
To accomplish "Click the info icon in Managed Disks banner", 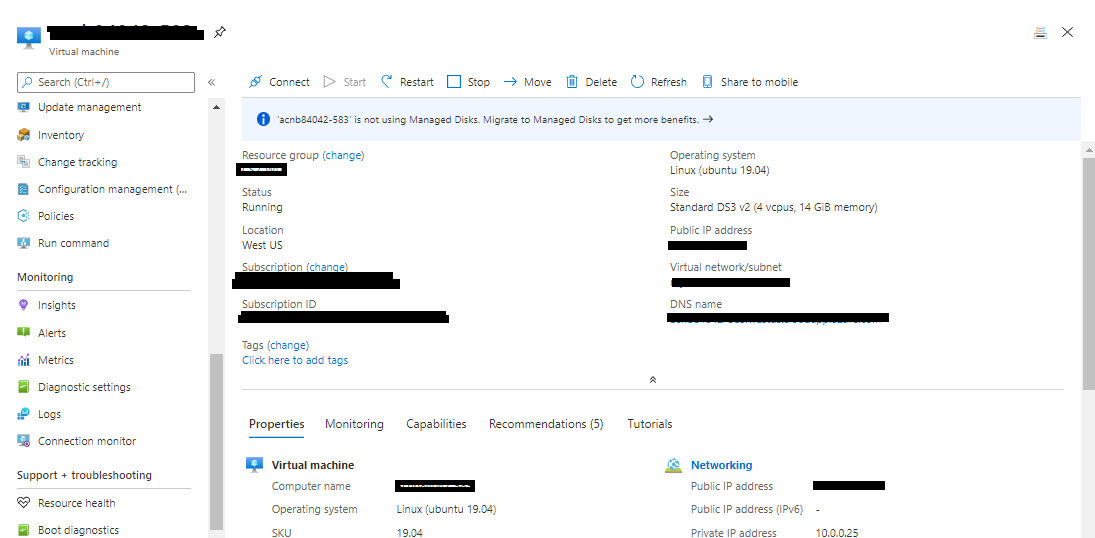I will pos(263,119).
